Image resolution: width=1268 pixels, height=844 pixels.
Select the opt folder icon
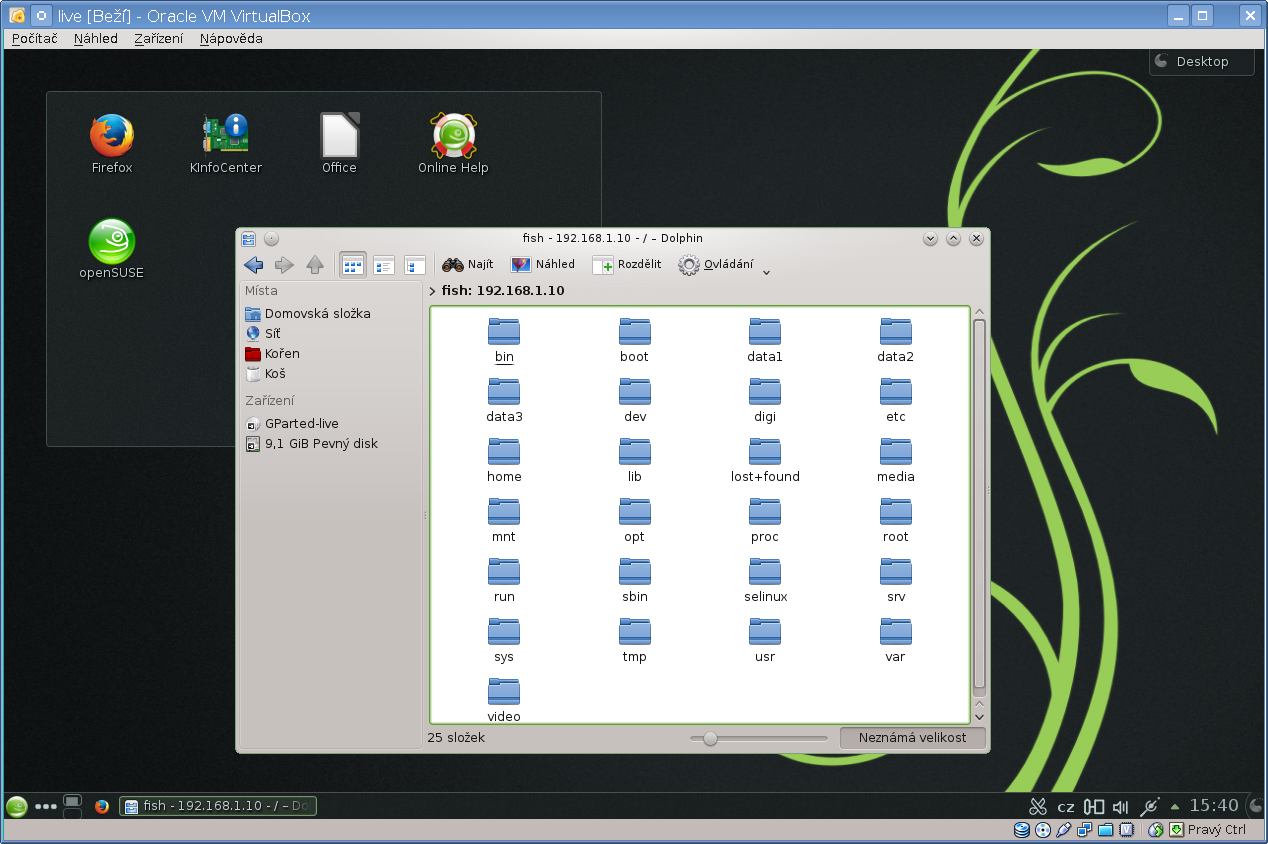635,512
